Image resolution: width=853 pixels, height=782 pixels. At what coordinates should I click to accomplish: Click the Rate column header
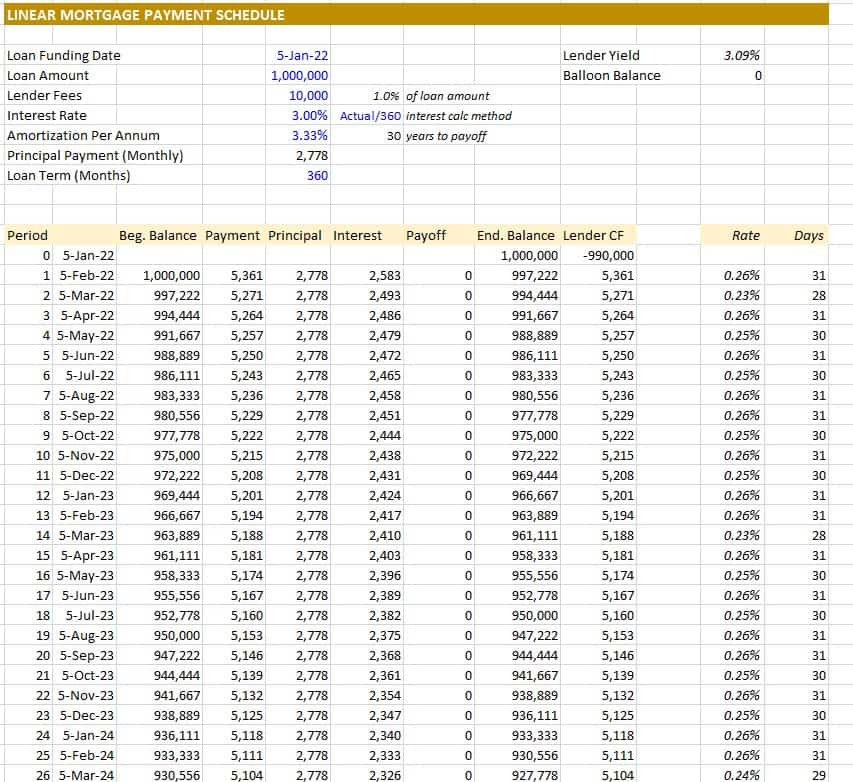tap(745, 236)
